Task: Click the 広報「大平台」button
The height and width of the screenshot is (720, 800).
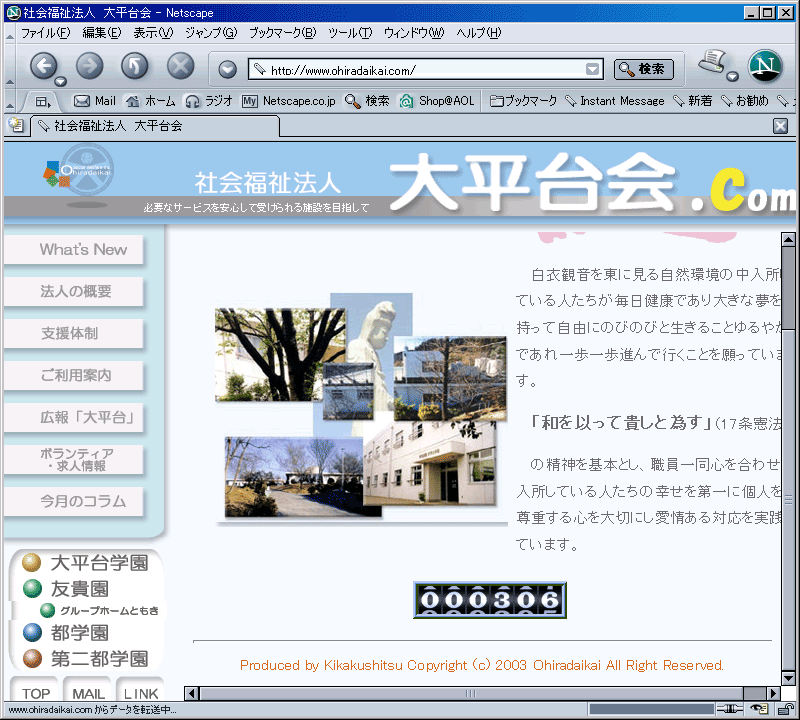Action: pyautogui.click(x=74, y=417)
